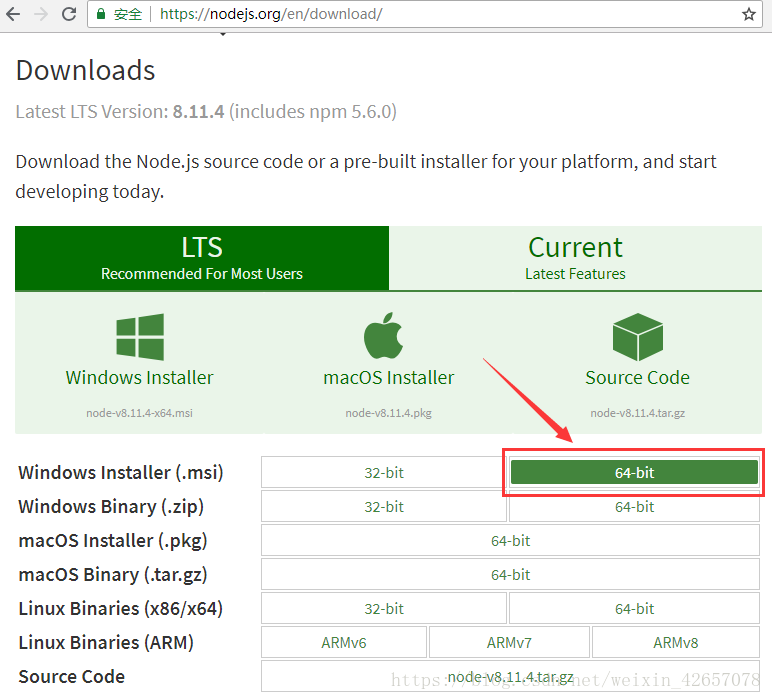This screenshot has height=700, width=772.
Task: Click the macOS Binary (.tar.gz) row label
Action: coord(113,574)
